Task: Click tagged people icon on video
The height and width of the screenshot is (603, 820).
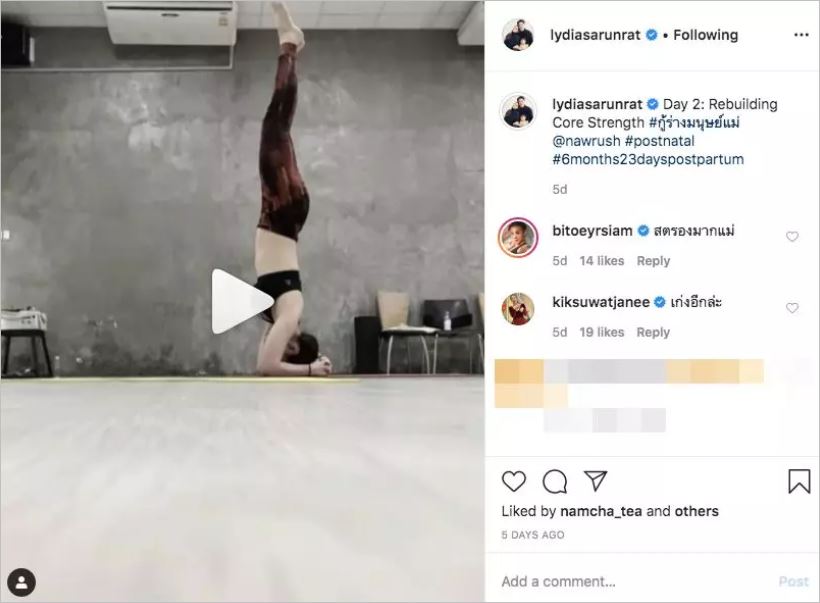Action: point(21,582)
